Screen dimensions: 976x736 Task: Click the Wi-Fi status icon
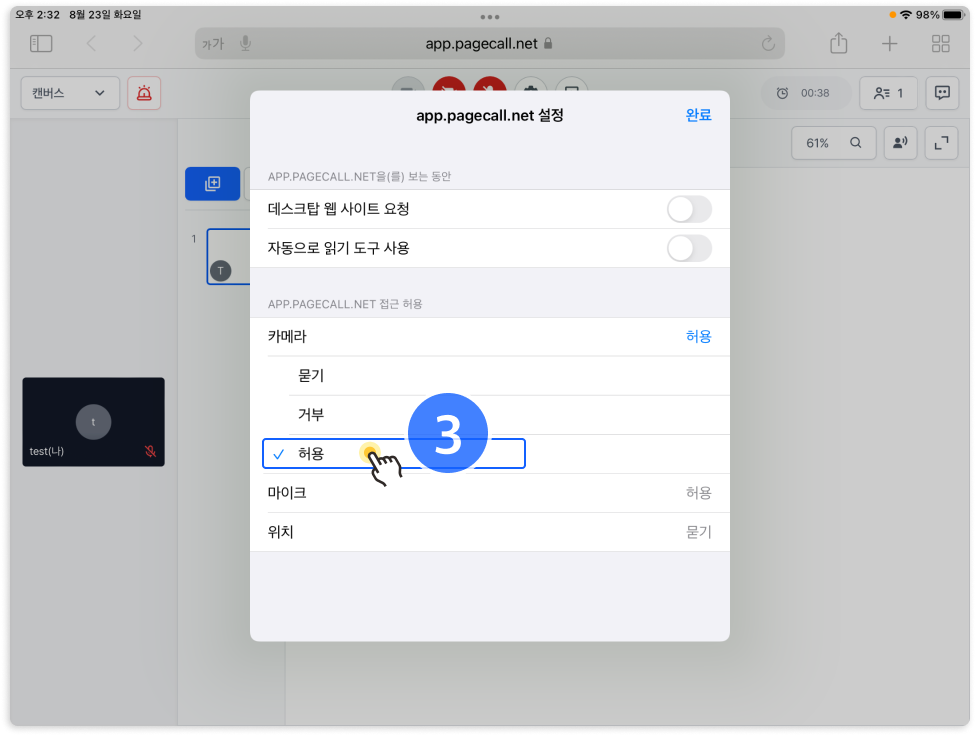coord(906,14)
